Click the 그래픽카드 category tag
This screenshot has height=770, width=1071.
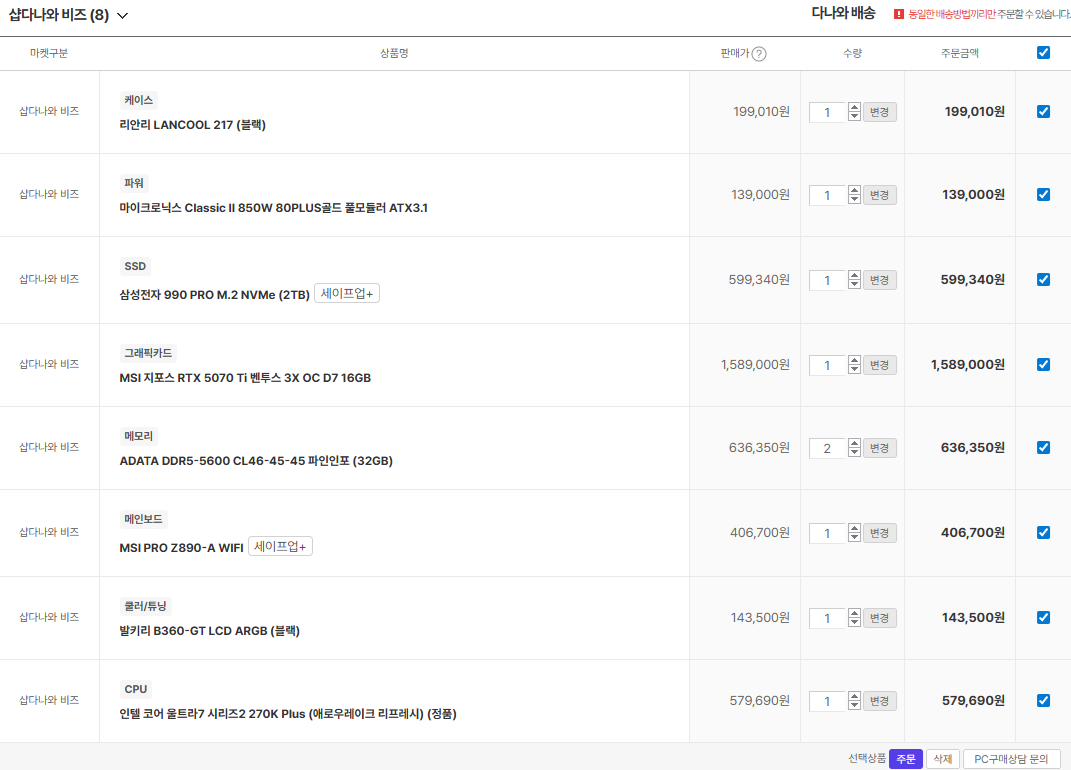click(148, 353)
